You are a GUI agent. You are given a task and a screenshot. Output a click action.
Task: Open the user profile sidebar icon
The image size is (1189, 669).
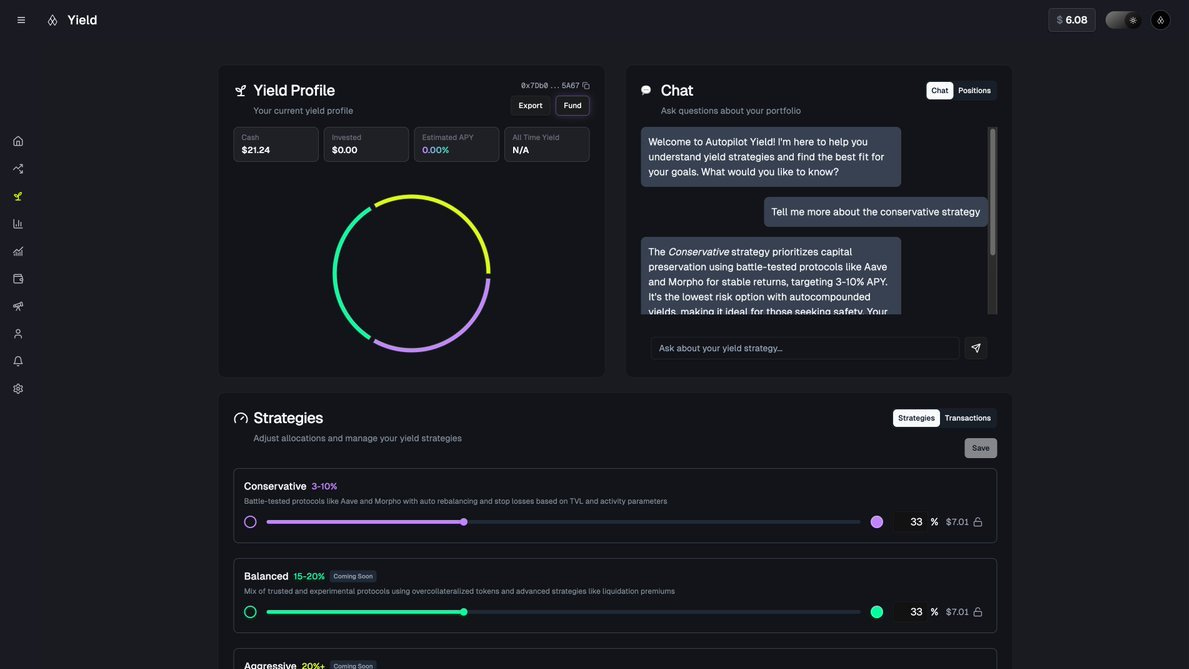click(x=18, y=334)
